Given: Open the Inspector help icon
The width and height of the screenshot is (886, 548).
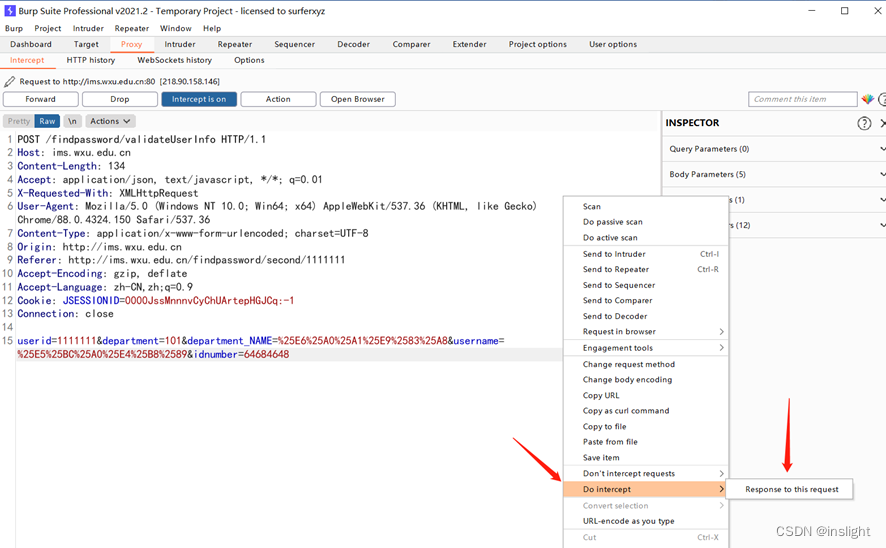Looking at the screenshot, I should pyautogui.click(x=864, y=123).
